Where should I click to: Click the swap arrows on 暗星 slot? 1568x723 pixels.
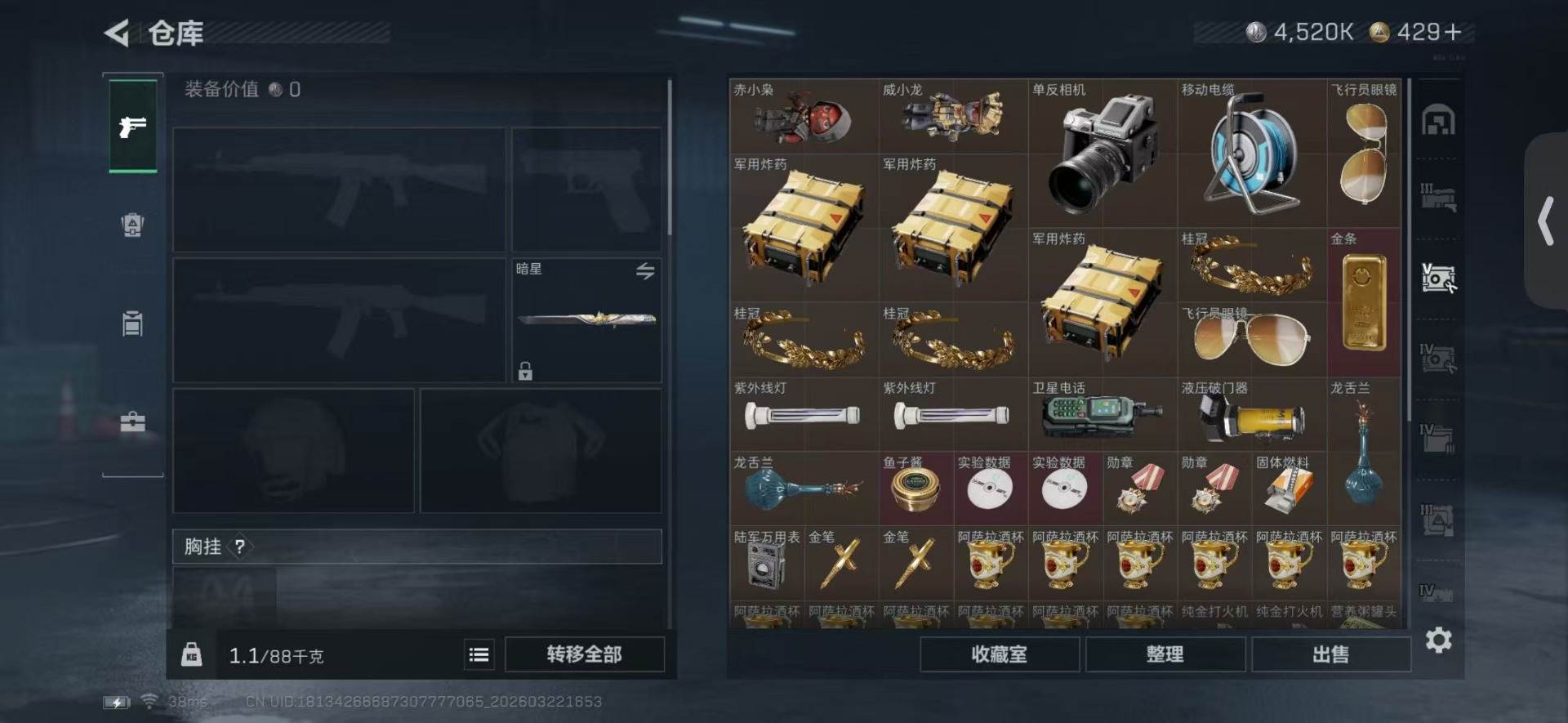point(645,271)
